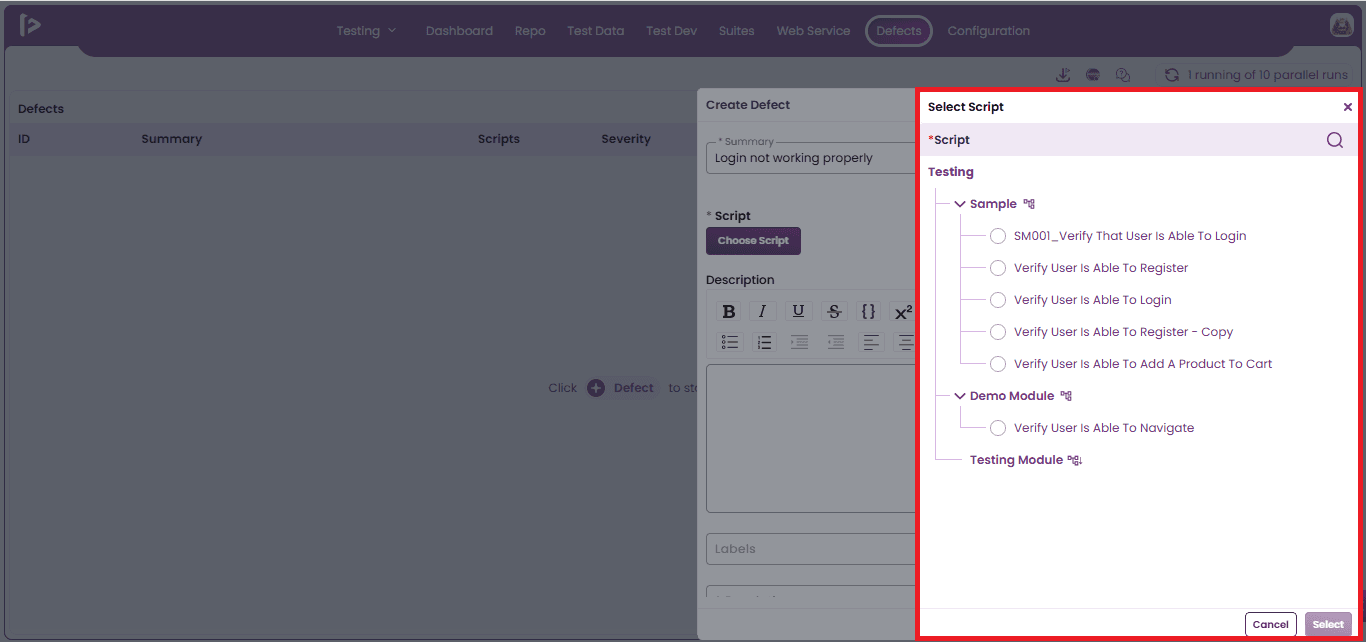The width and height of the screenshot is (1366, 642).
Task: Select Verify User Is Able To Add A Product To Cart radio
Action: (x=998, y=364)
